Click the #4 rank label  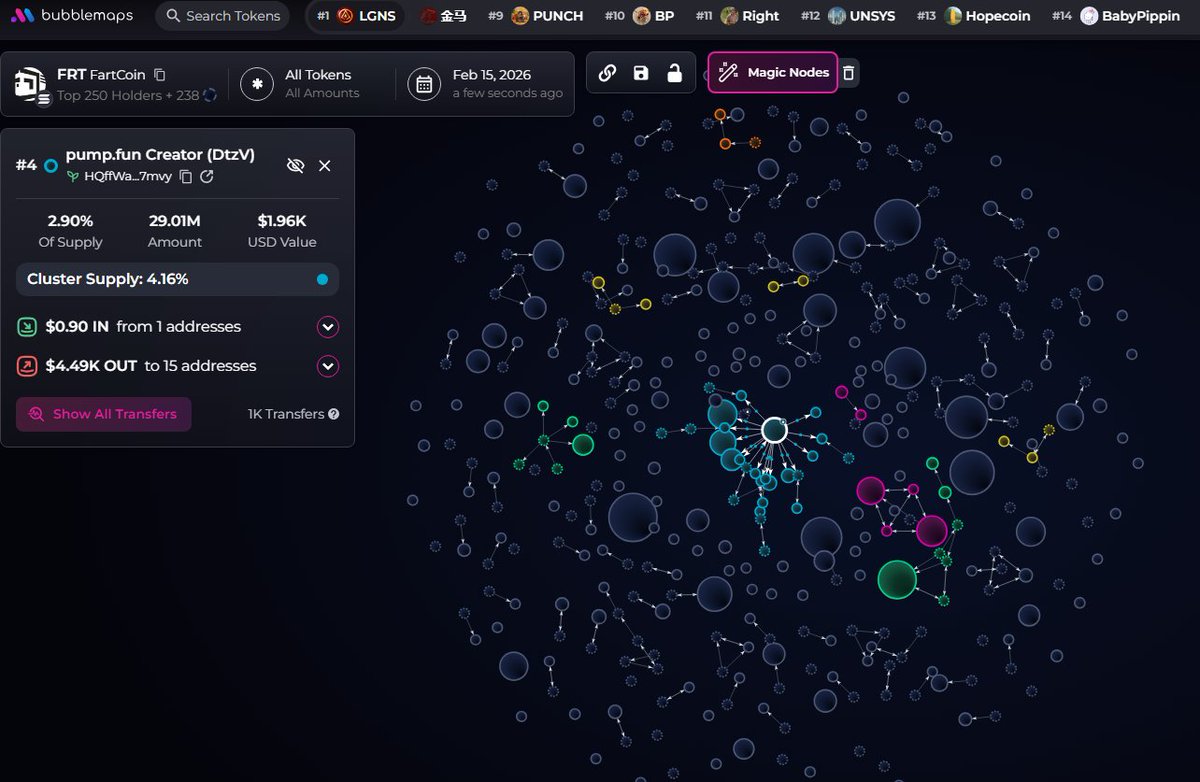click(26, 165)
